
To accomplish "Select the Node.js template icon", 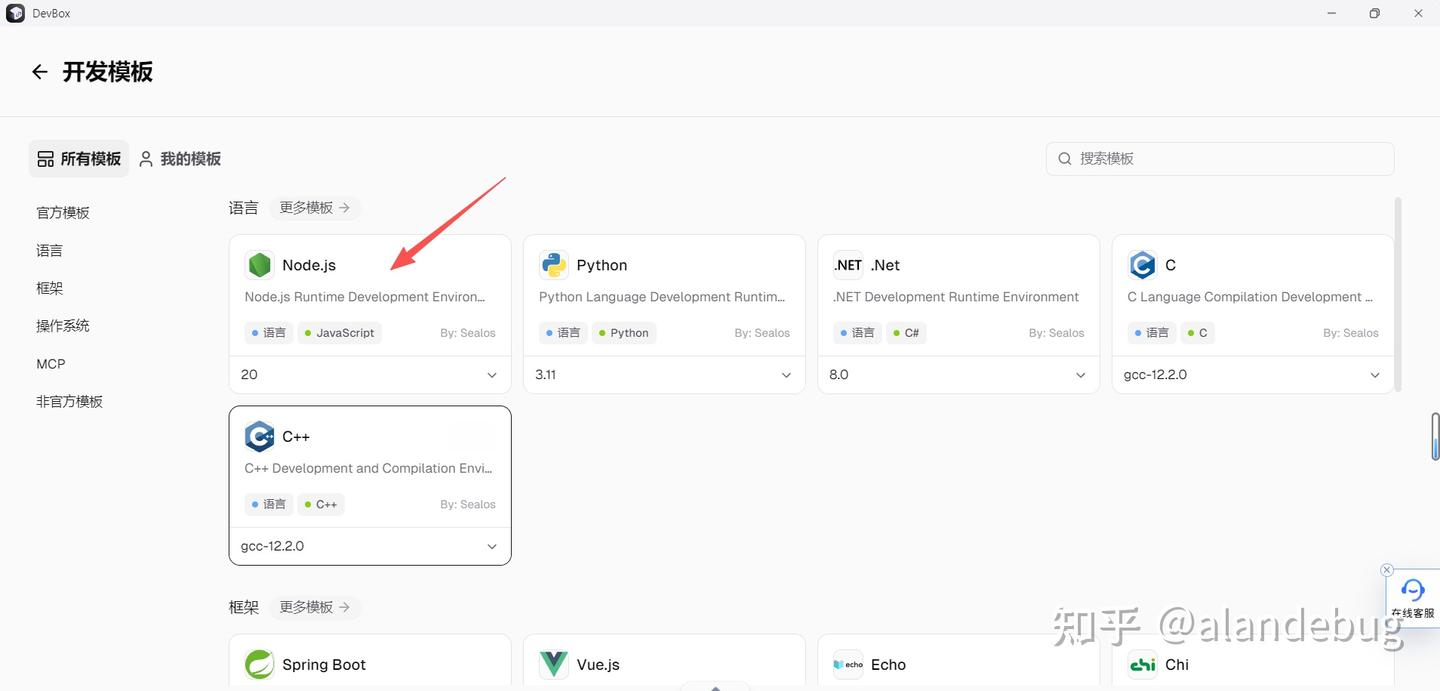I will tap(259, 264).
